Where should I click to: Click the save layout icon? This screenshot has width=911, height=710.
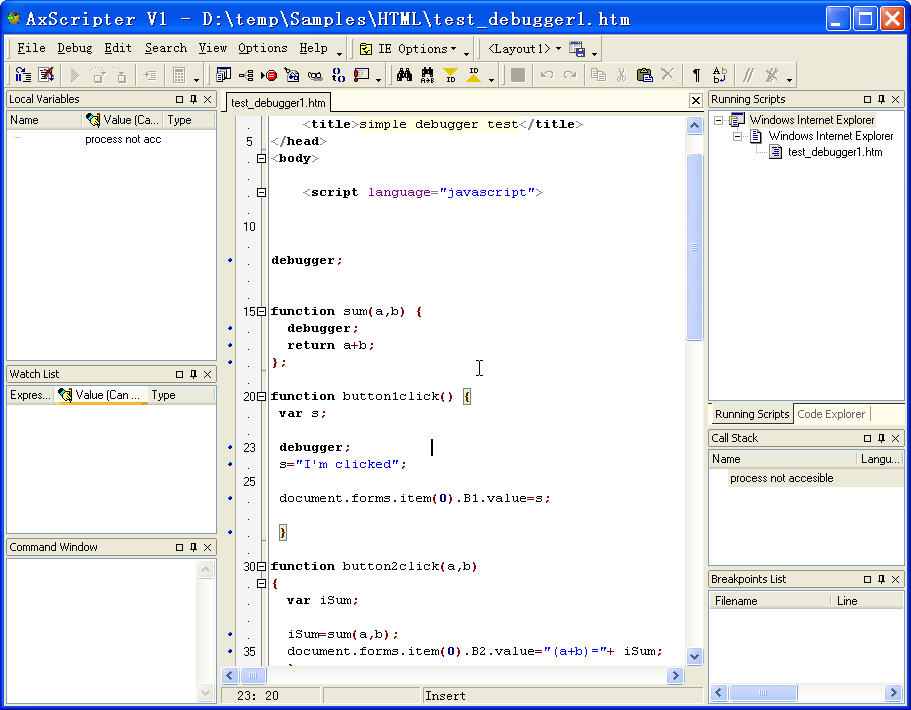click(577, 48)
